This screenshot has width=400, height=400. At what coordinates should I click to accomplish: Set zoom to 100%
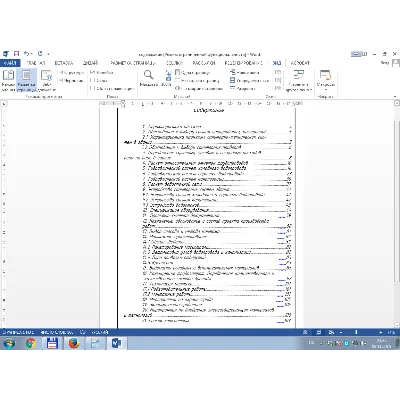167,79
